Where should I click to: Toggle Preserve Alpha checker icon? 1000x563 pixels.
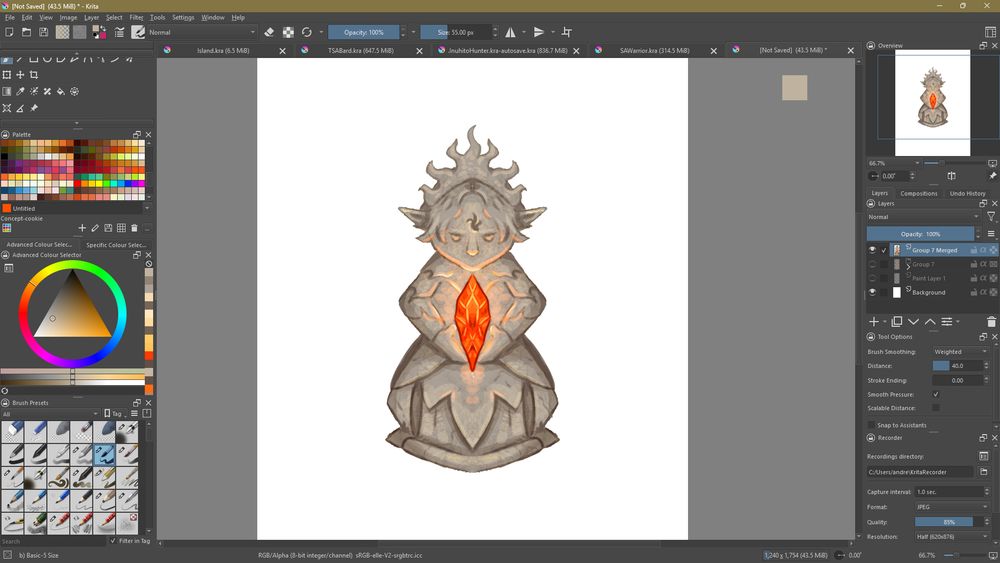click(288, 32)
